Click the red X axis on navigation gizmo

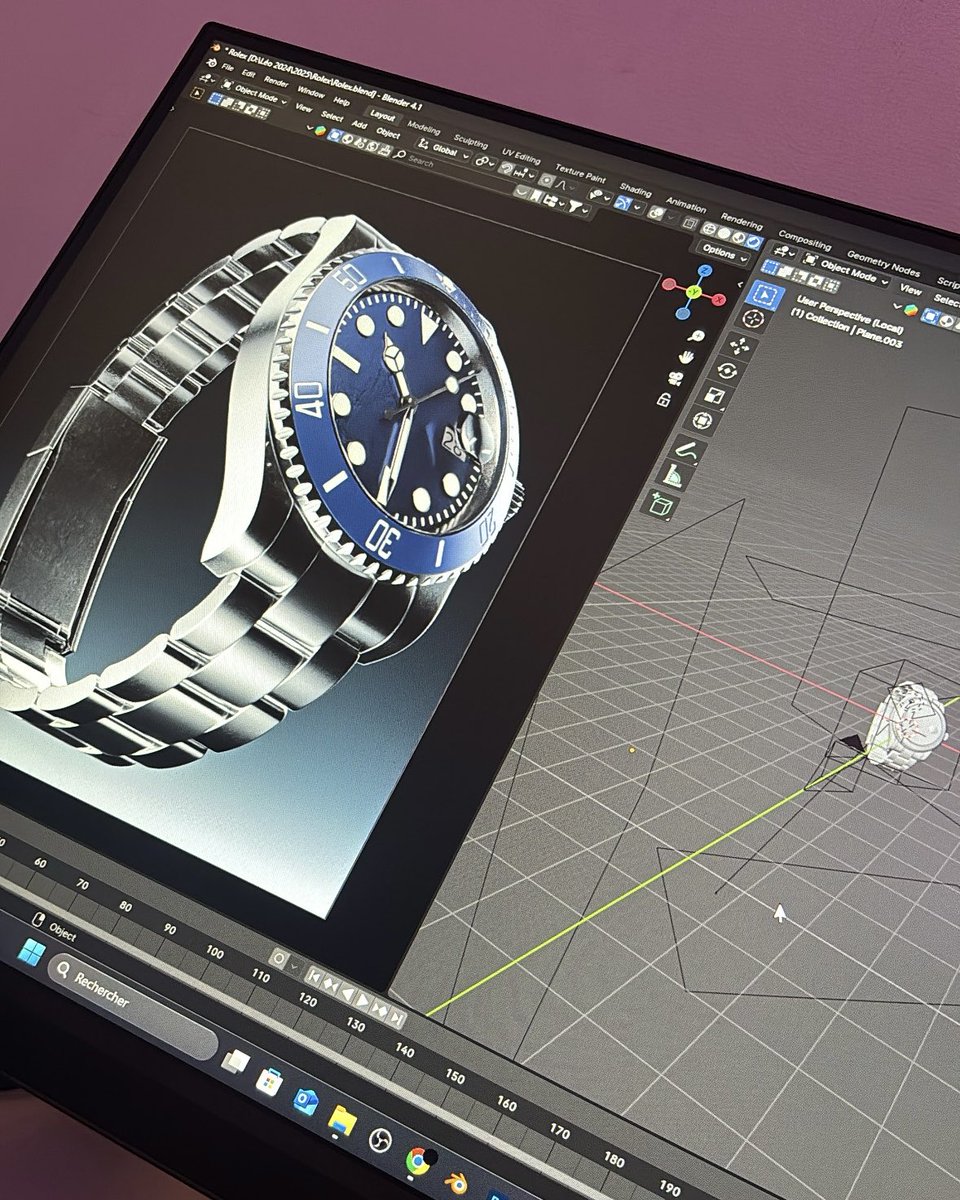(718, 299)
